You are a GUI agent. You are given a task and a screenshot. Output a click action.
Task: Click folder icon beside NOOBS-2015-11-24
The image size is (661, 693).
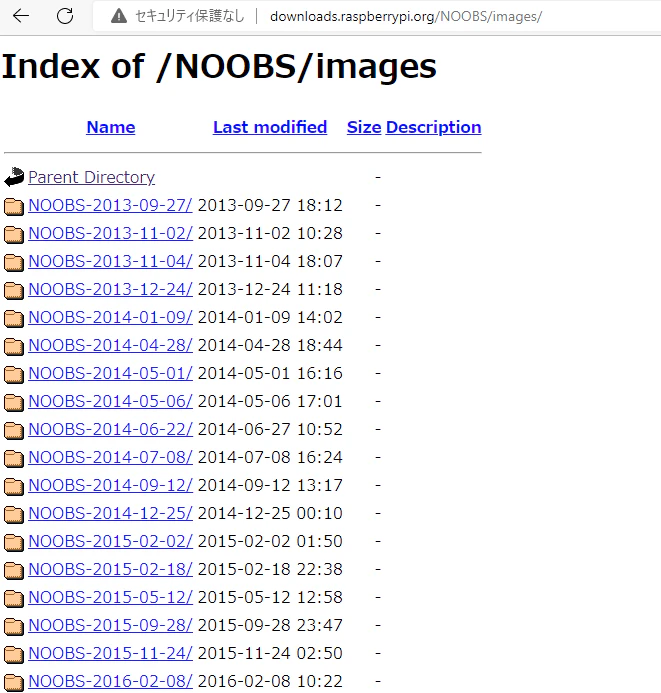coord(14,654)
